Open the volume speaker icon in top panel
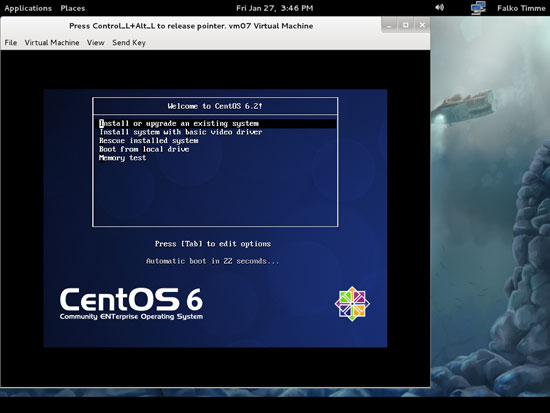550x413 pixels. pos(440,7)
